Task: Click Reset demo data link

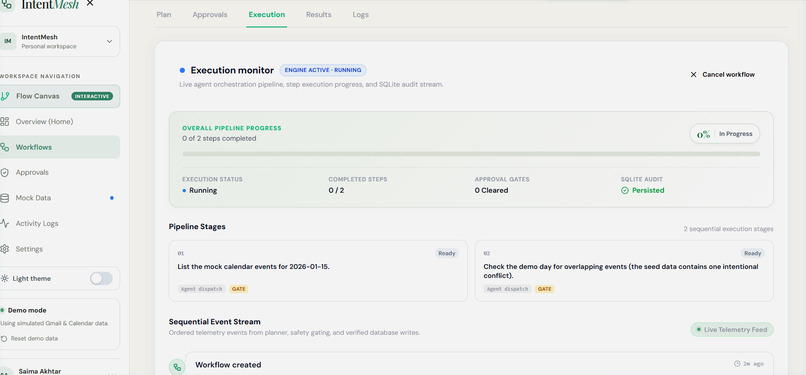Action: pyautogui.click(x=34, y=339)
